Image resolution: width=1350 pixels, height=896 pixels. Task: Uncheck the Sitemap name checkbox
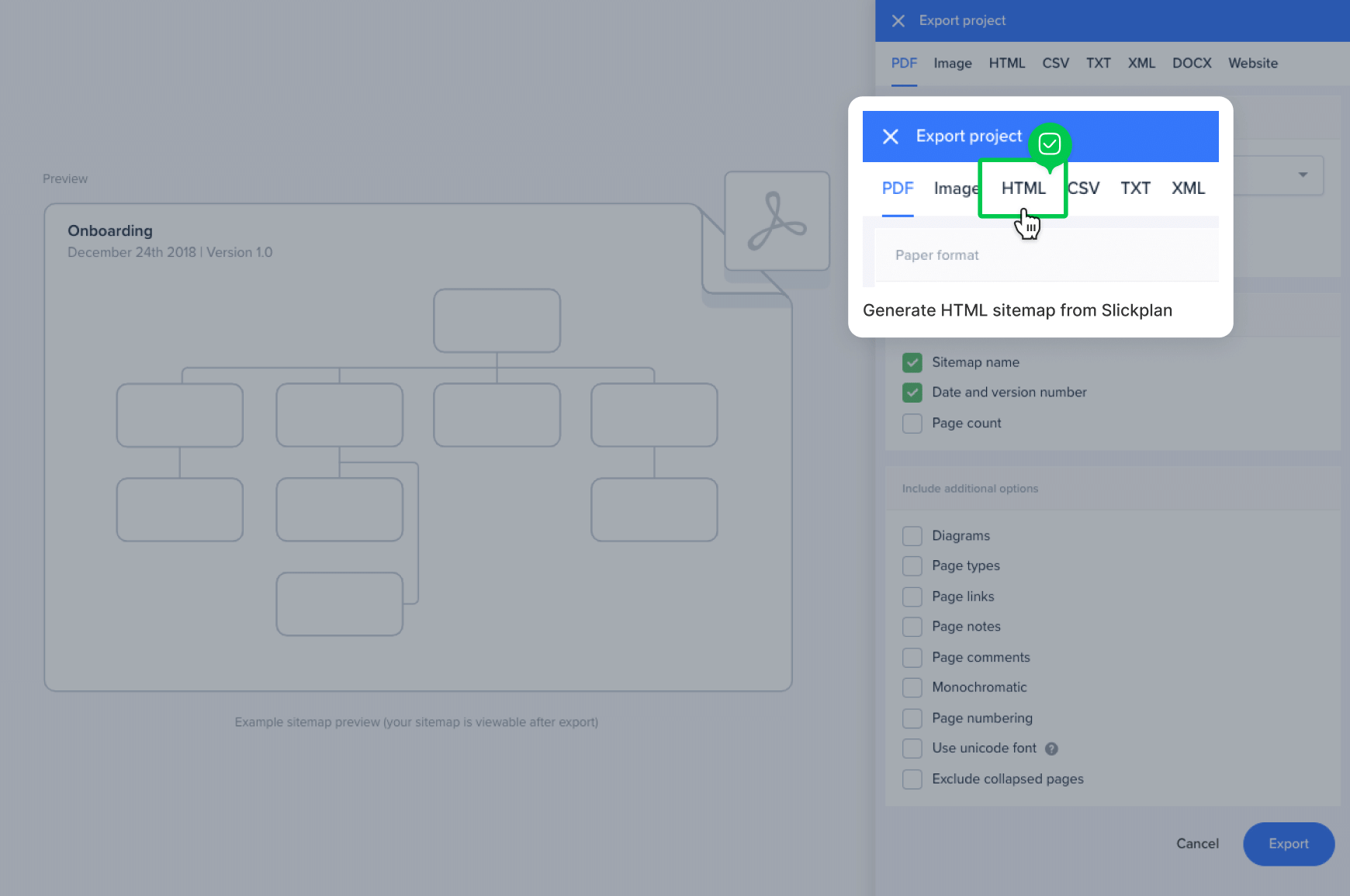912,362
